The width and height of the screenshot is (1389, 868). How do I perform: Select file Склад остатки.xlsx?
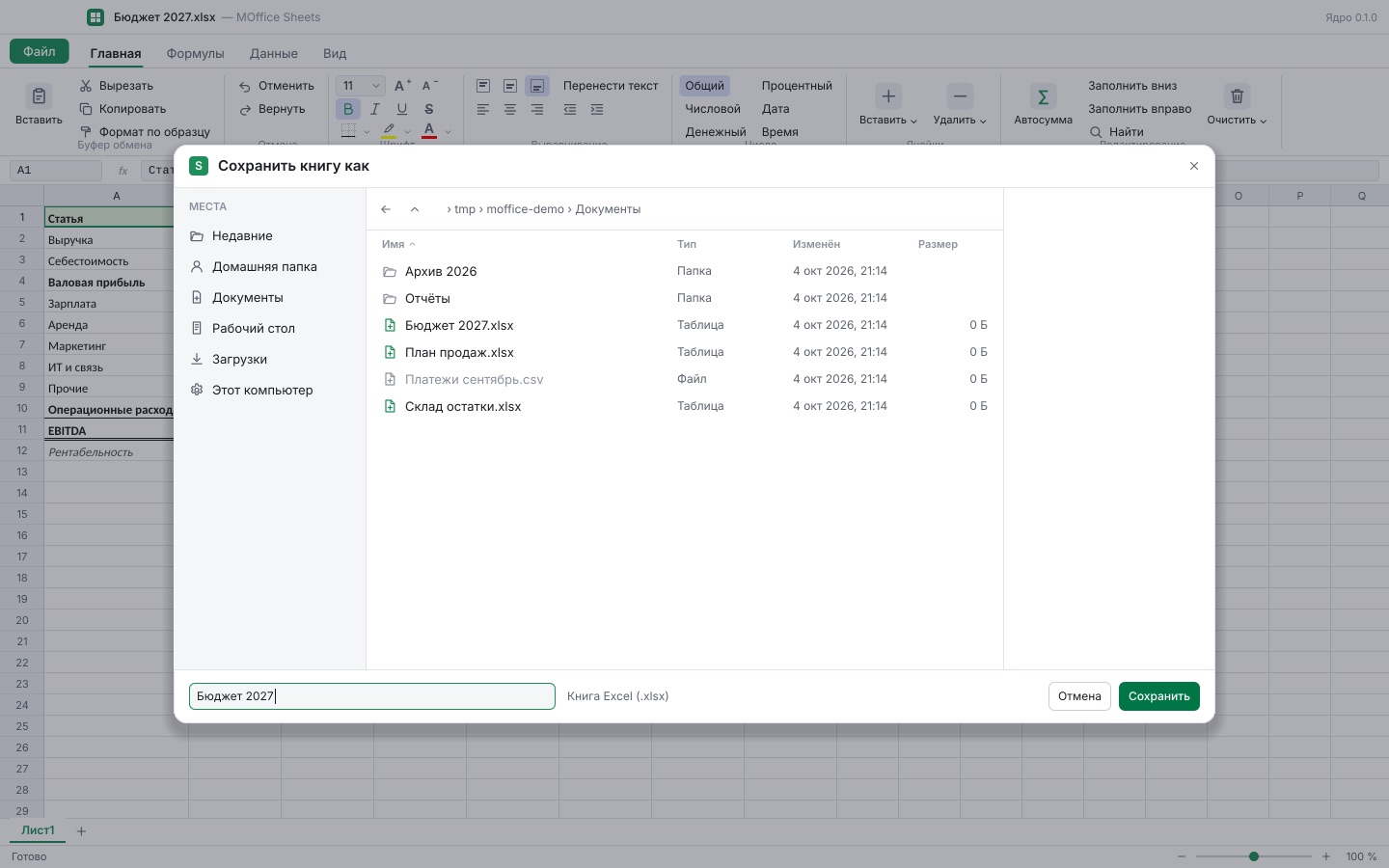click(x=685, y=406)
